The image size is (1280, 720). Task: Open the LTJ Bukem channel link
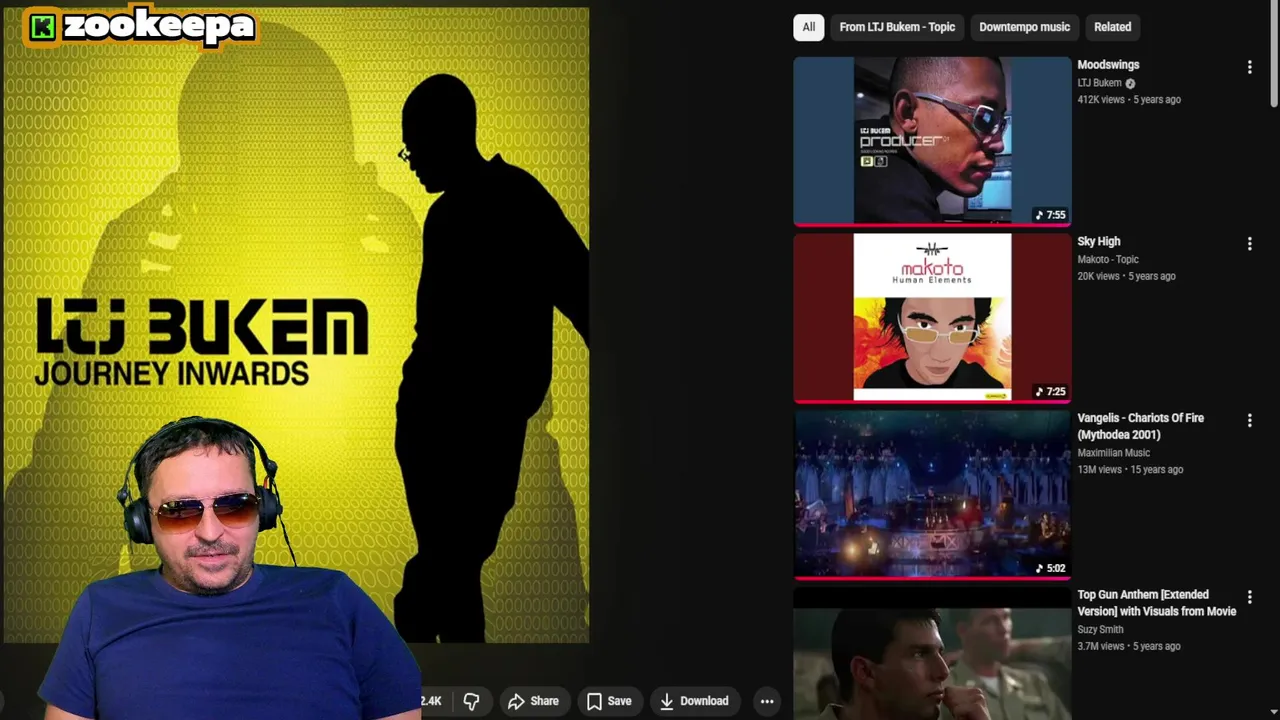1099,83
